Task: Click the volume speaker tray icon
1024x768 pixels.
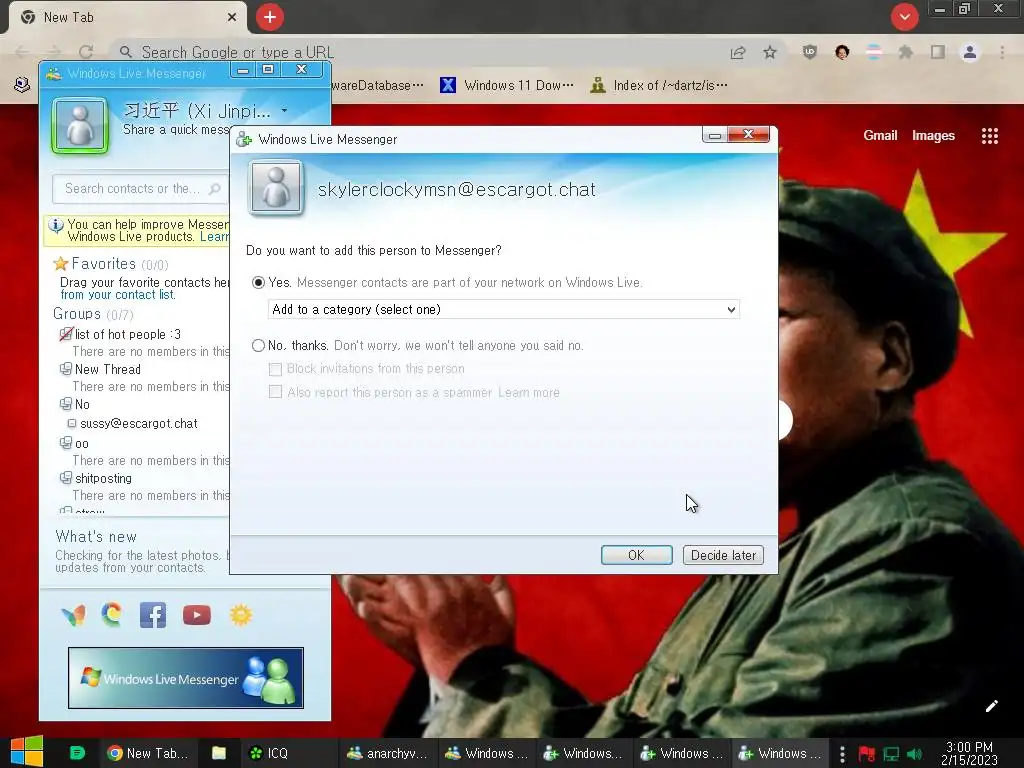Action: click(x=914, y=754)
